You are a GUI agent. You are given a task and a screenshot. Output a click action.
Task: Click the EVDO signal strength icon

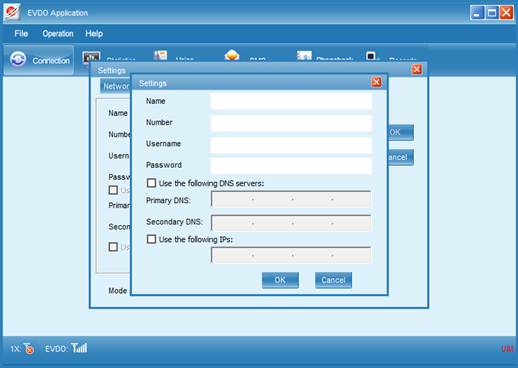79,348
